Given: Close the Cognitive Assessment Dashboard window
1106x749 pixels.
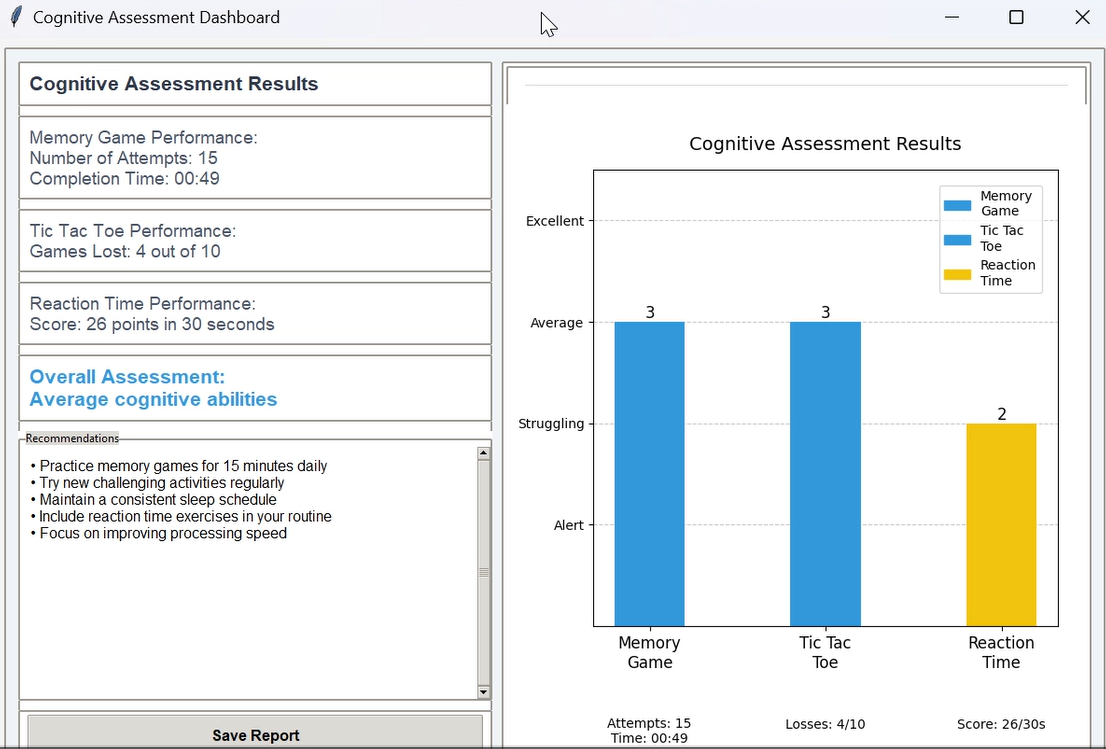Looking at the screenshot, I should pyautogui.click(x=1082, y=17).
